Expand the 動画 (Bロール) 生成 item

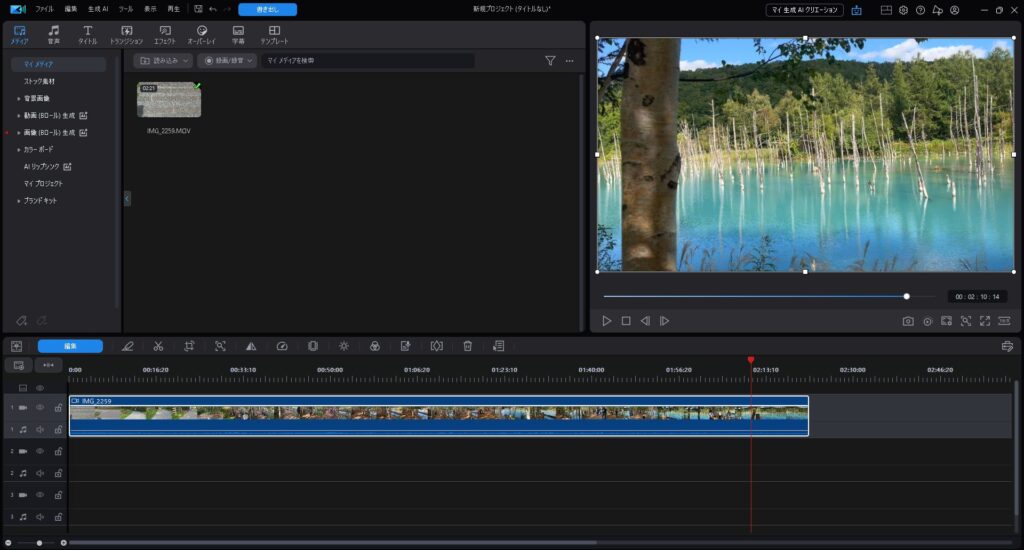coord(18,116)
